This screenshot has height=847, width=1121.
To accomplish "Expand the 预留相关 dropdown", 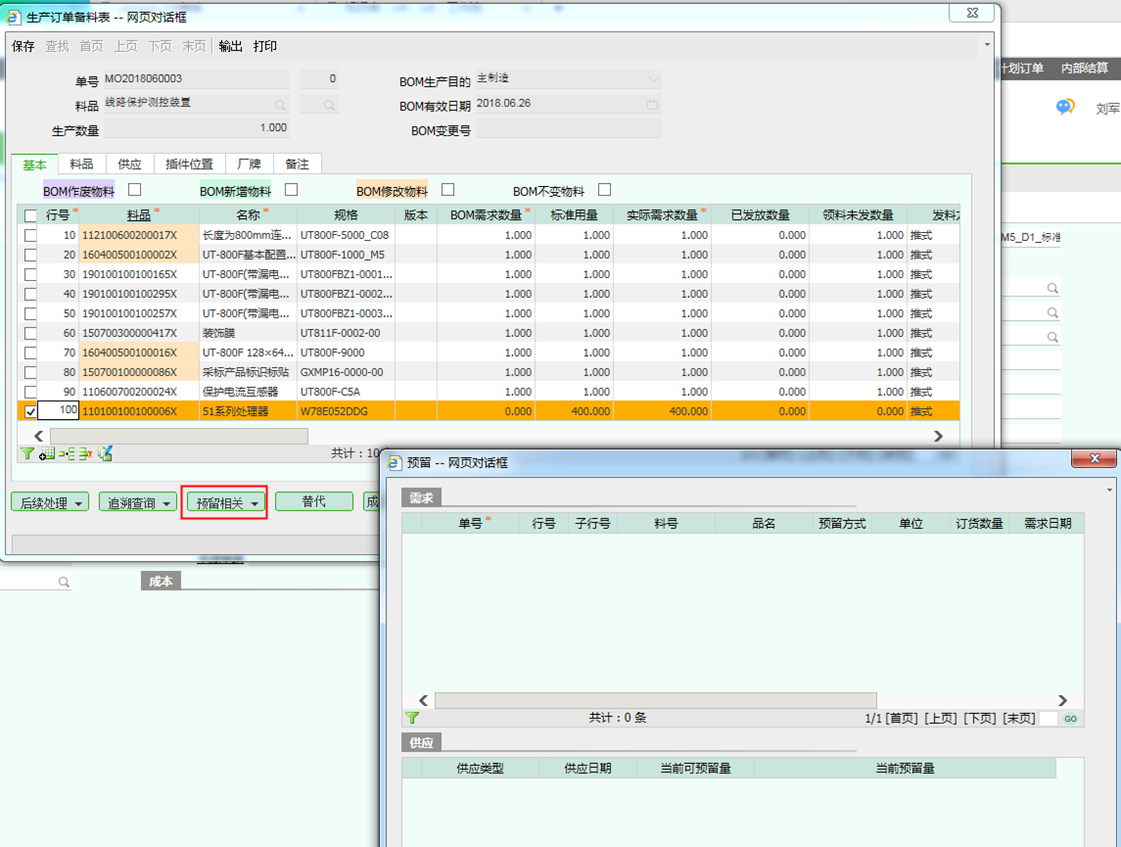I will click(227, 503).
